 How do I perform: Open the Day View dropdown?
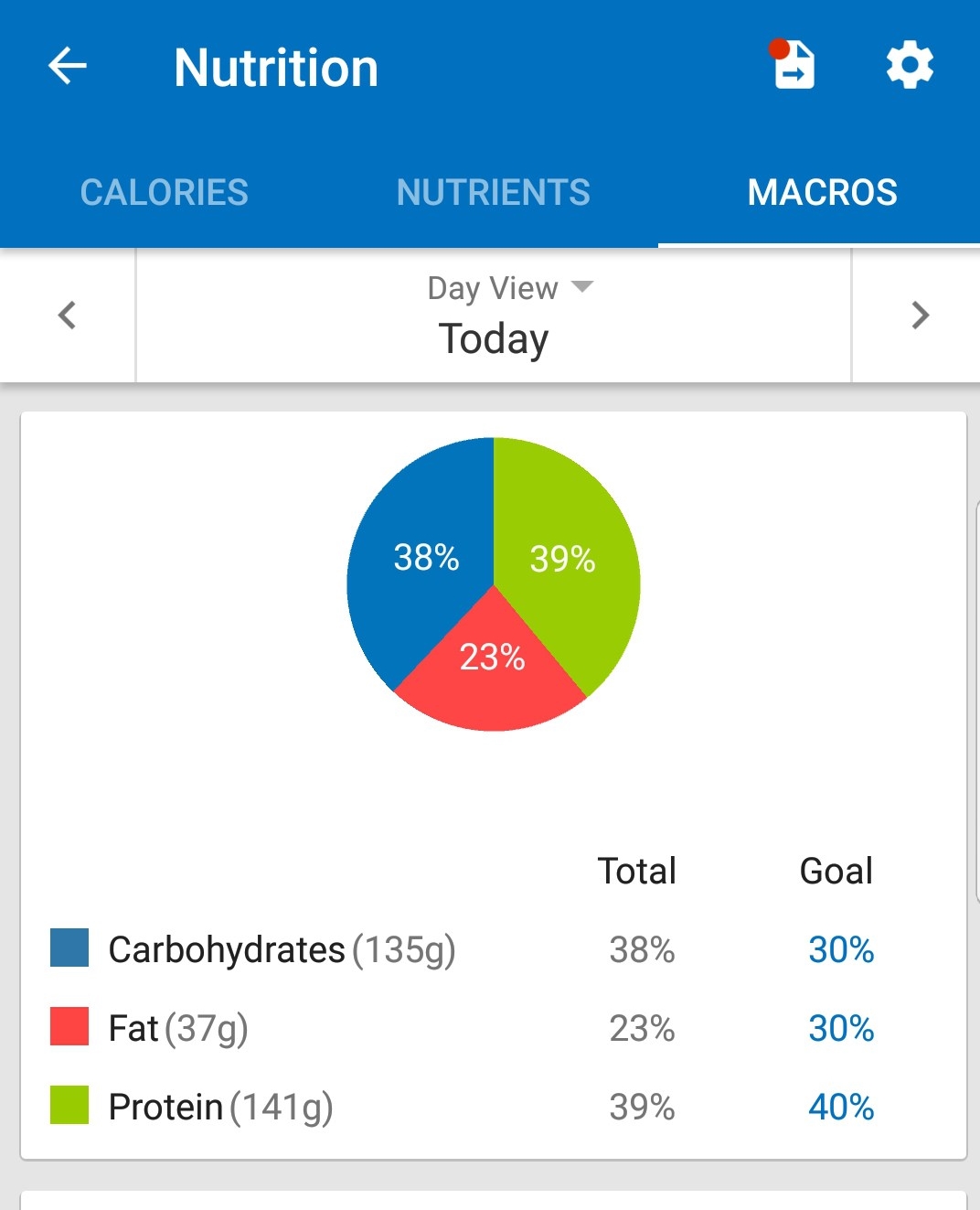(510, 288)
